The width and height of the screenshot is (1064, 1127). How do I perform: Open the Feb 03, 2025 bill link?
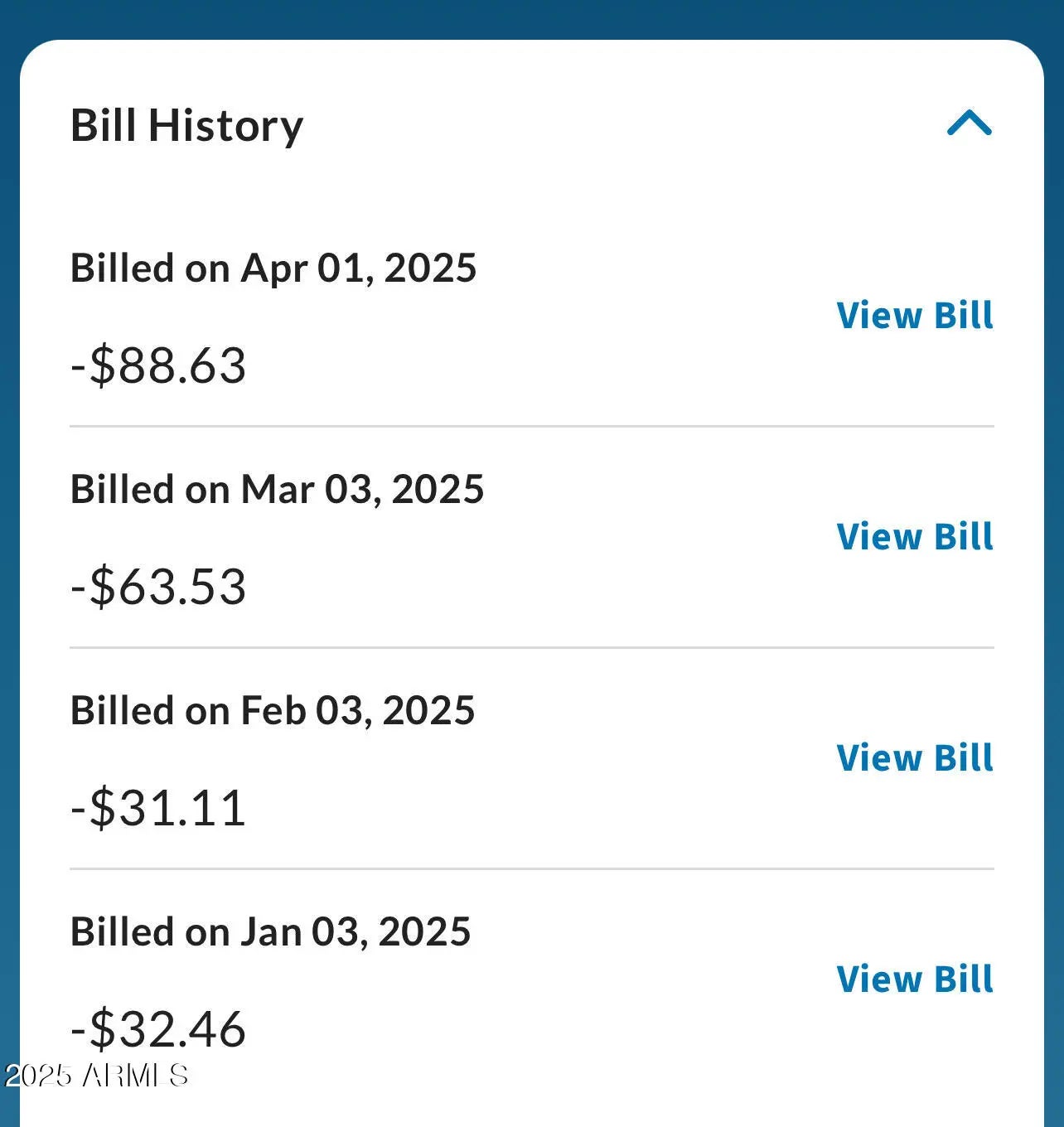914,758
